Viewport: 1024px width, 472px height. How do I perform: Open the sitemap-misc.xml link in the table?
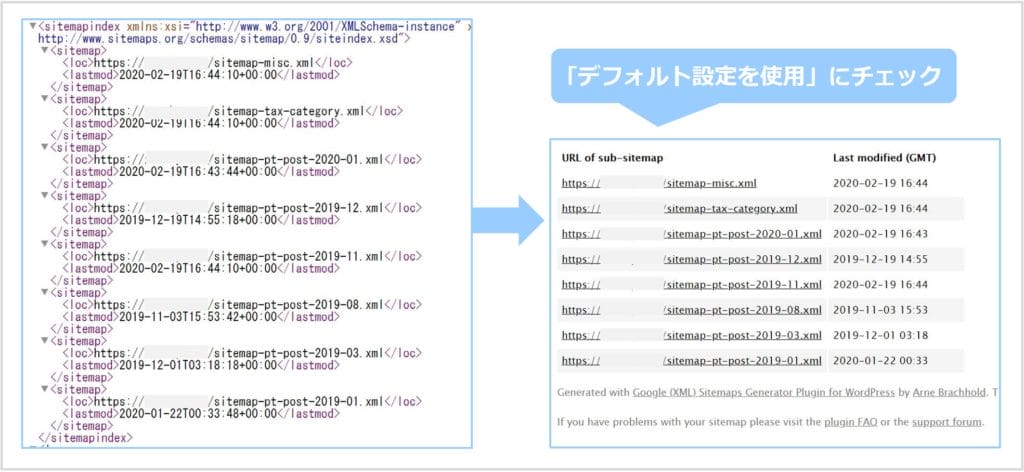[x=659, y=183]
